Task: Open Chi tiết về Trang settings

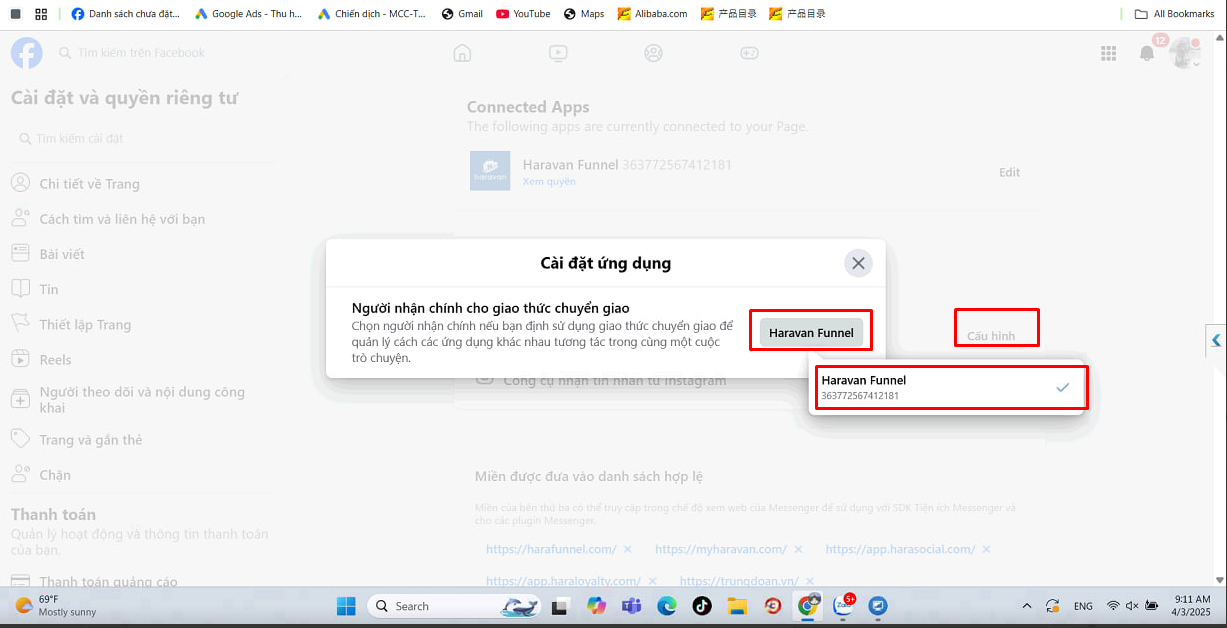Action: pyautogui.click(x=139, y=184)
